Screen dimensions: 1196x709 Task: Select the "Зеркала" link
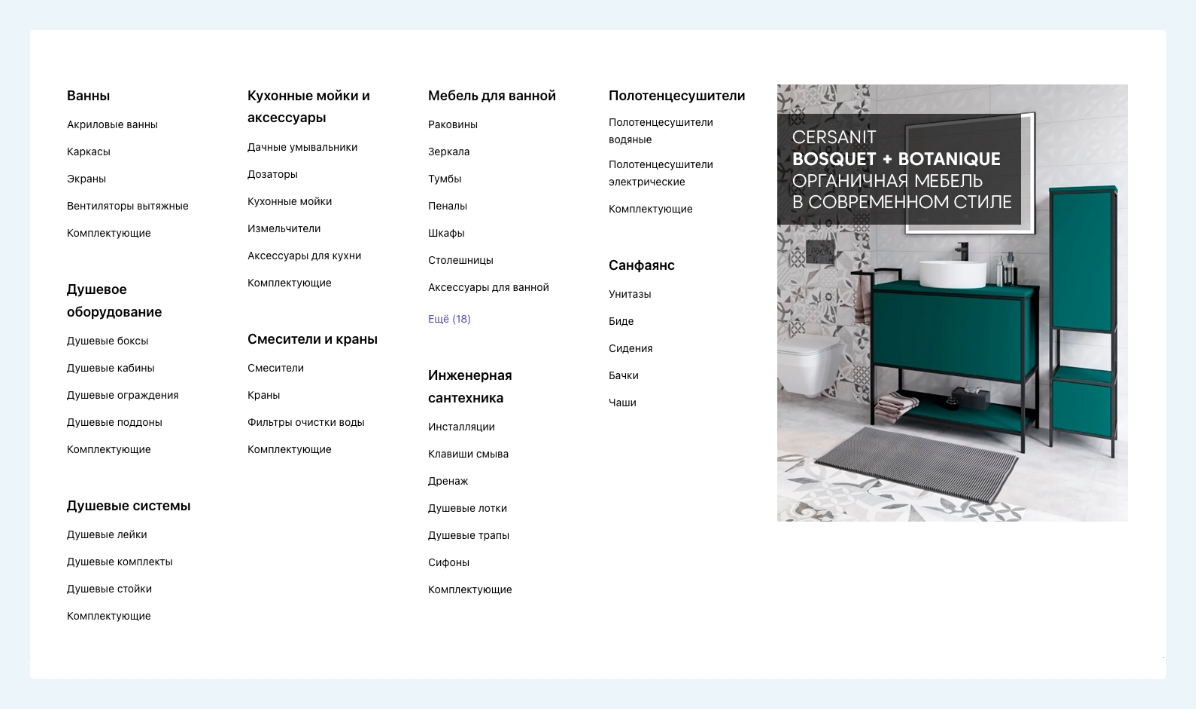pos(449,152)
